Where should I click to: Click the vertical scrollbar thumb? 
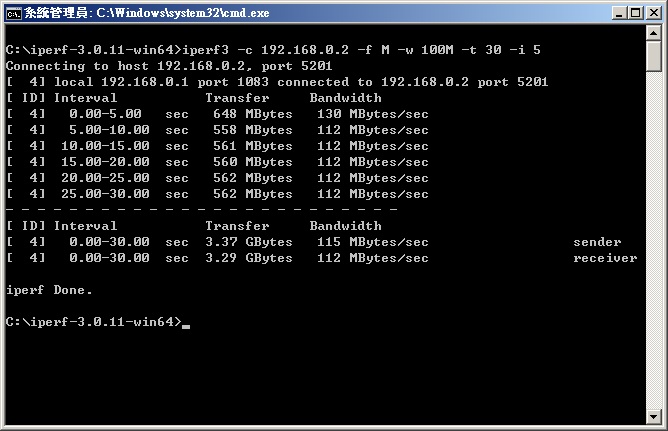point(654,56)
